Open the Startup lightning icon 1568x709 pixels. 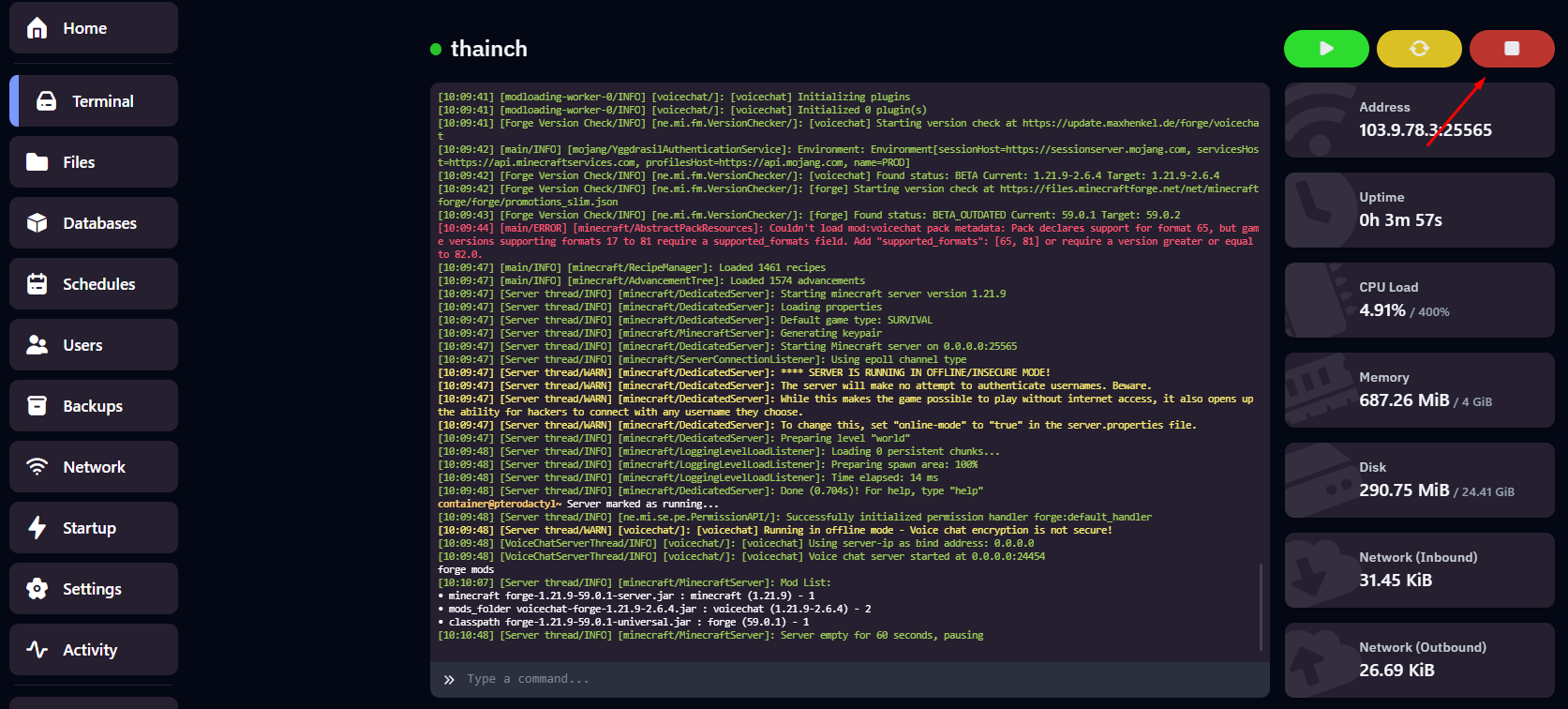point(37,528)
